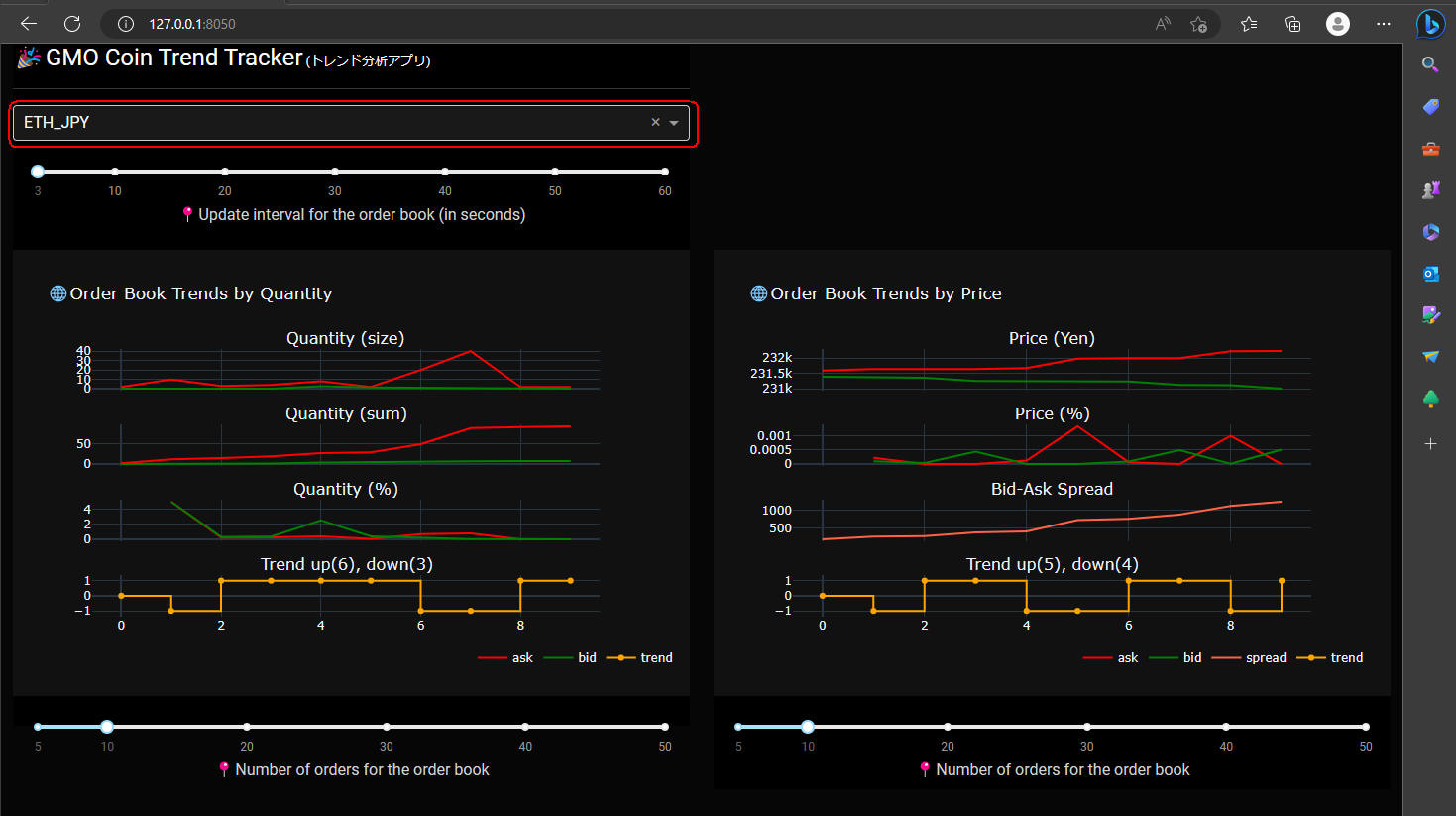Open the browser profile avatar

(1338, 24)
